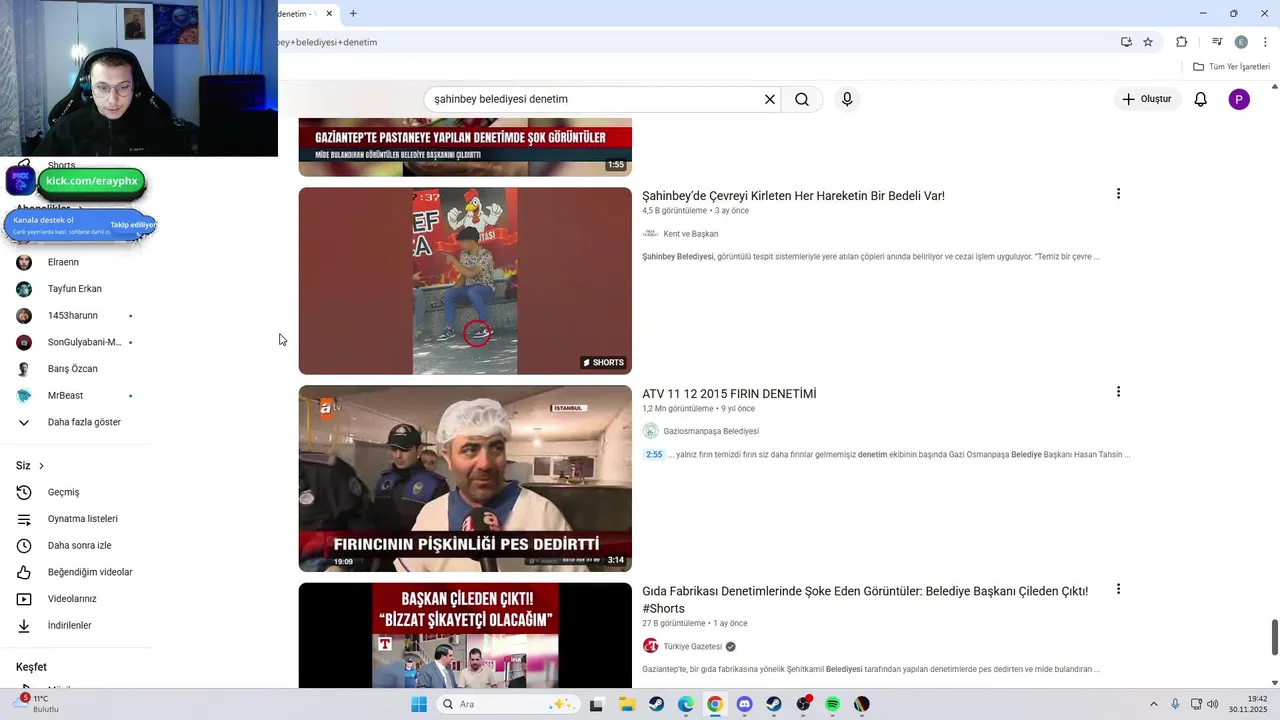Start voice search via microphone icon
The width and height of the screenshot is (1280, 720).
pos(847,99)
